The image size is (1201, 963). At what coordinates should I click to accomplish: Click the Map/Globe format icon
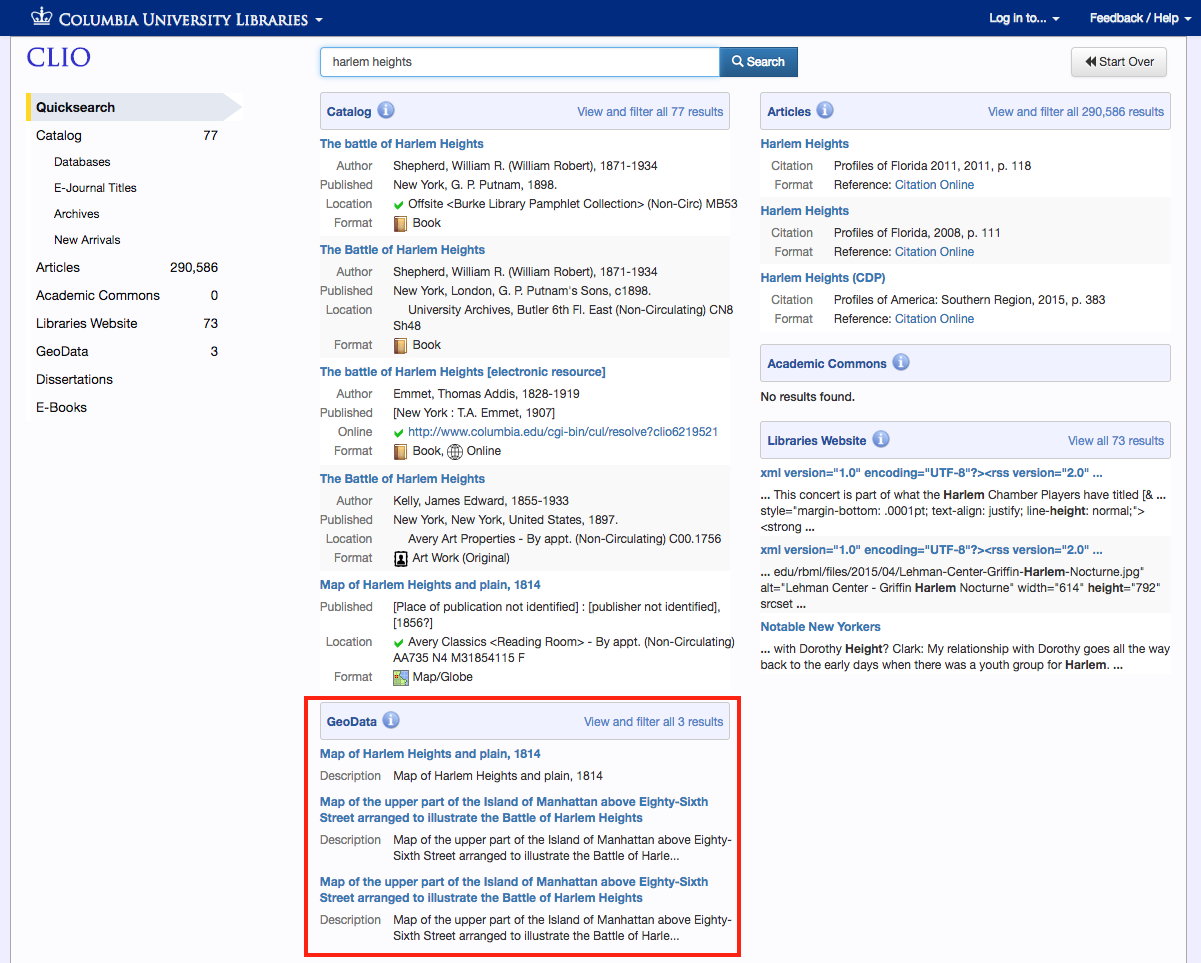pyautogui.click(x=401, y=677)
